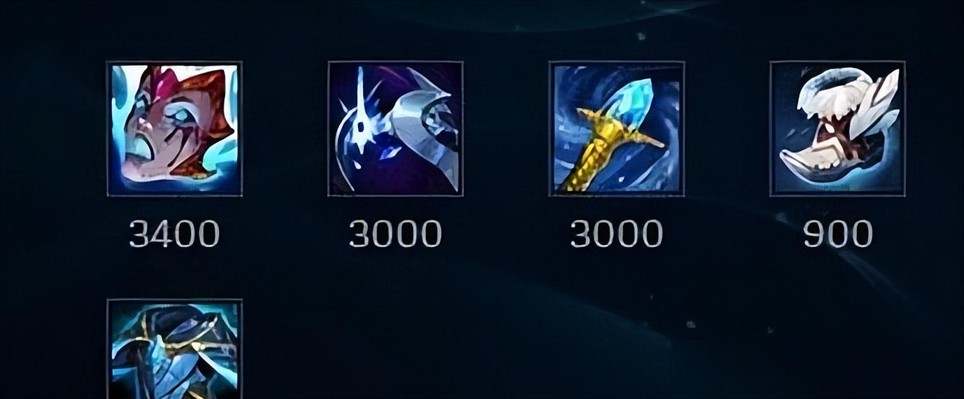Choose the winged white boots thumbnail
Viewport: 964px width, 399px height.
[x=837, y=128]
